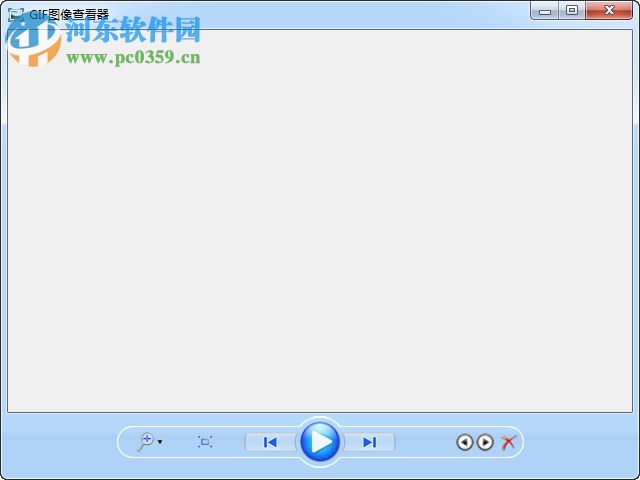This screenshot has height=480, width=640.
Task: Rotate clockwise with right arrow circle icon
Action: 485,442
